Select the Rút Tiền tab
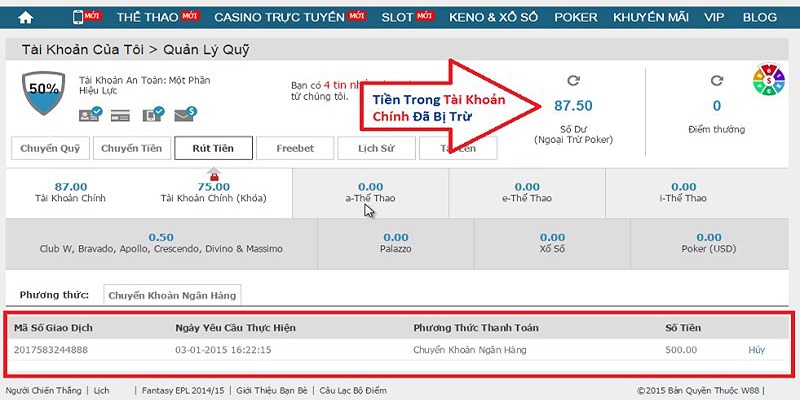This screenshot has width=800, height=400. (x=213, y=148)
